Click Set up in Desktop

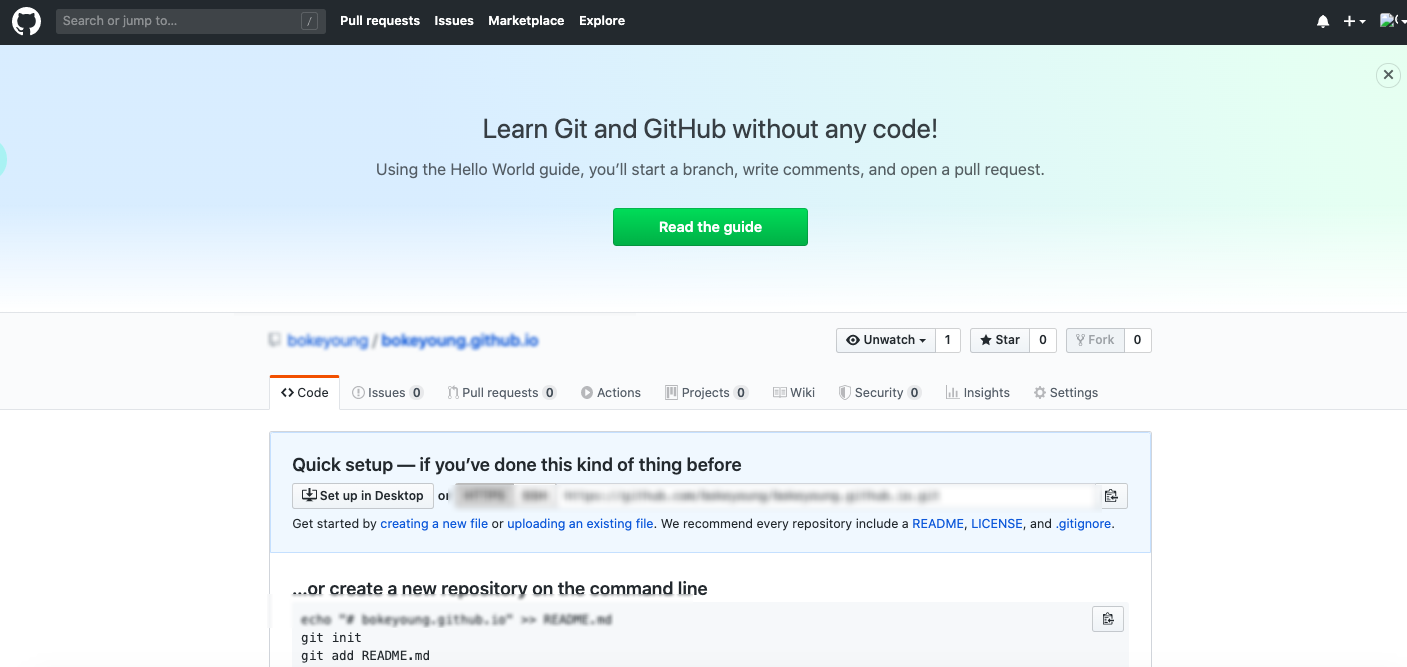point(363,496)
